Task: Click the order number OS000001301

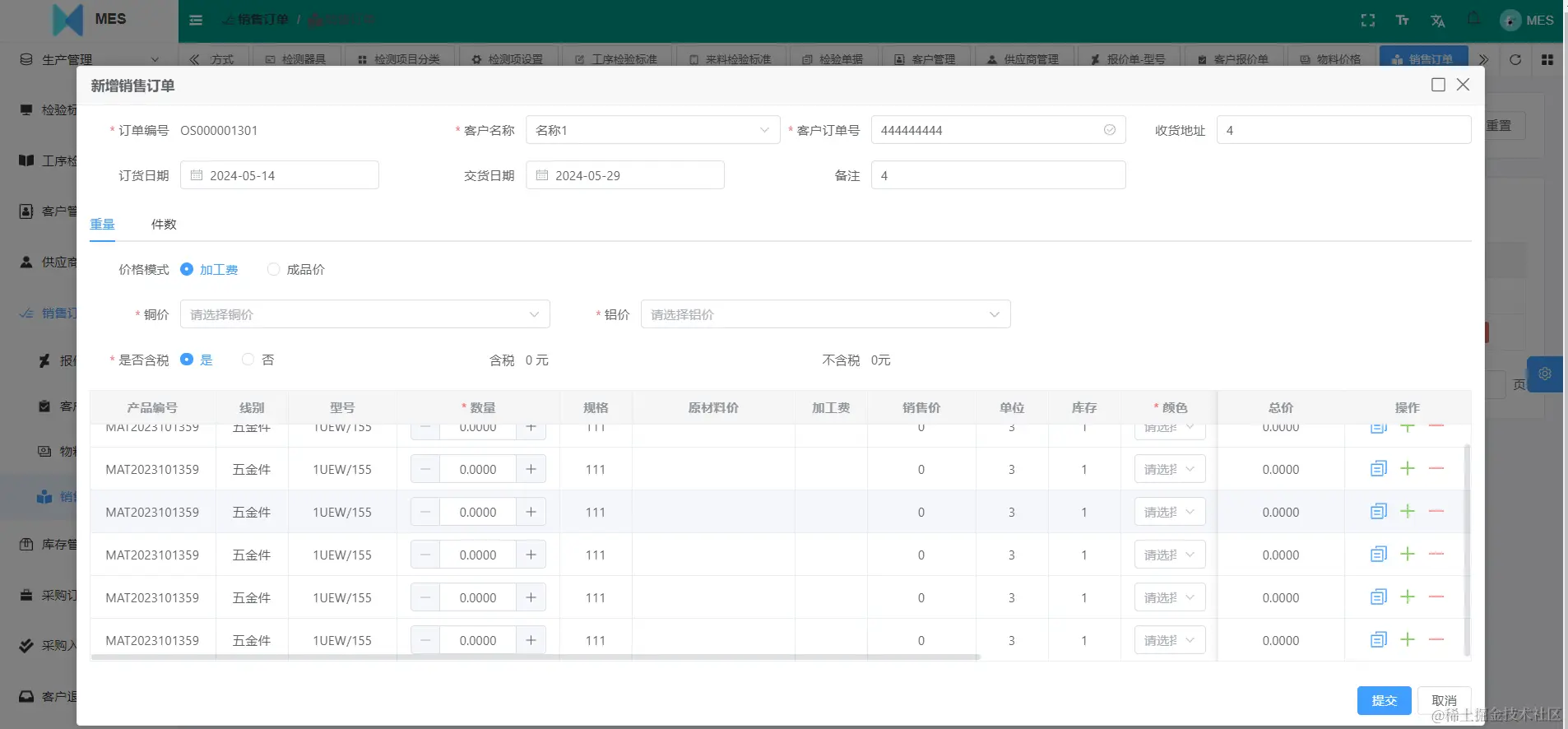Action: coord(219,130)
